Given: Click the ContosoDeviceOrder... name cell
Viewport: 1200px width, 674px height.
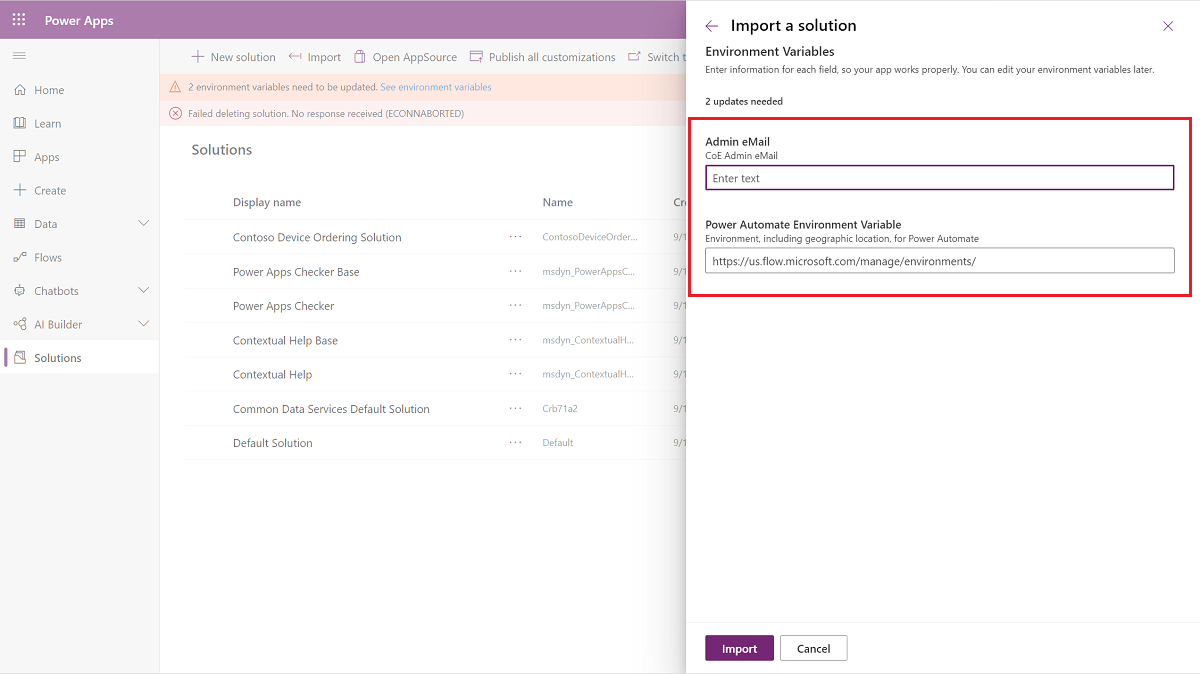Looking at the screenshot, I should [x=589, y=238].
